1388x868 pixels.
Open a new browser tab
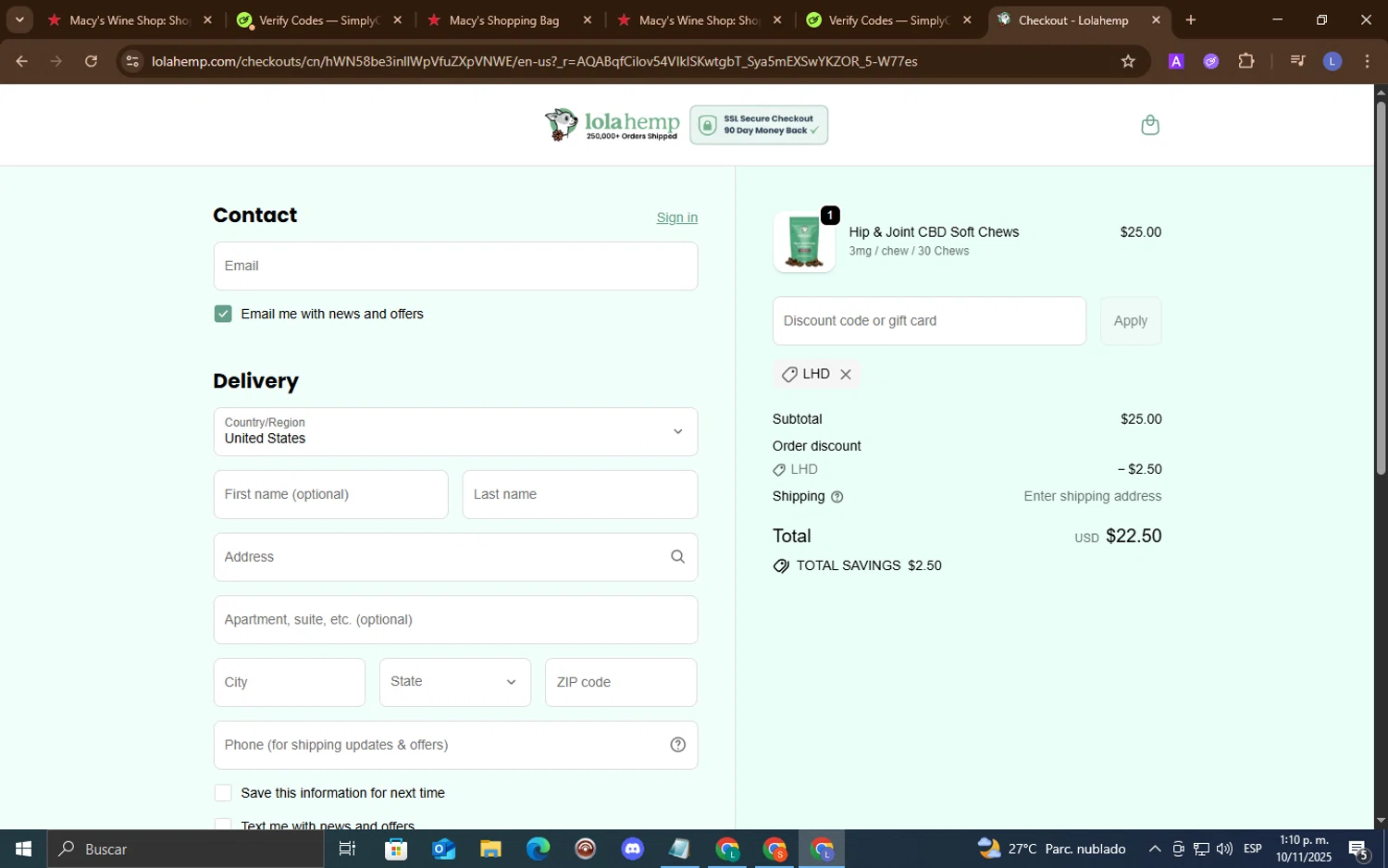(x=1190, y=20)
